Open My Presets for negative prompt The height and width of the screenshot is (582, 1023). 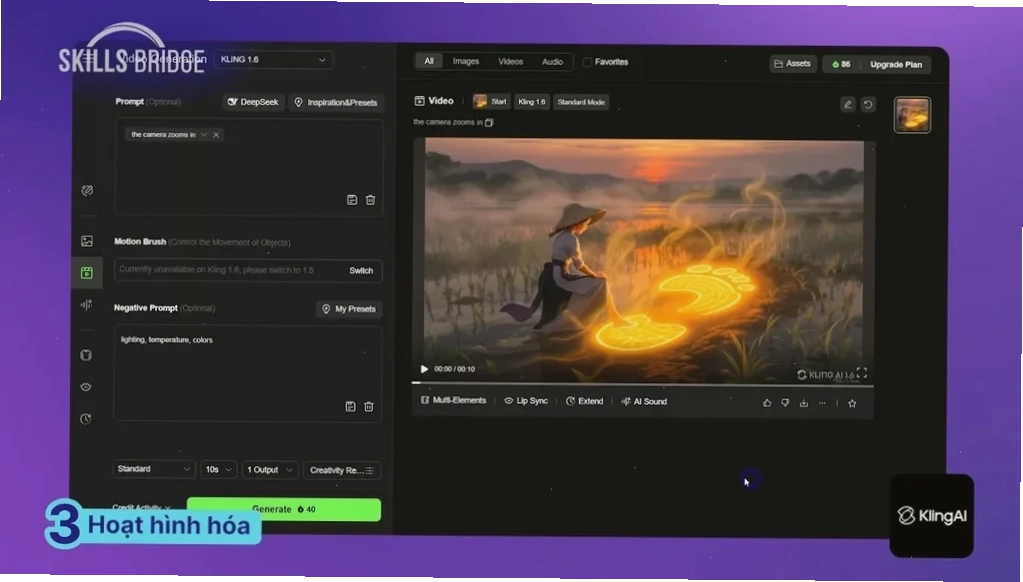pyautogui.click(x=349, y=309)
